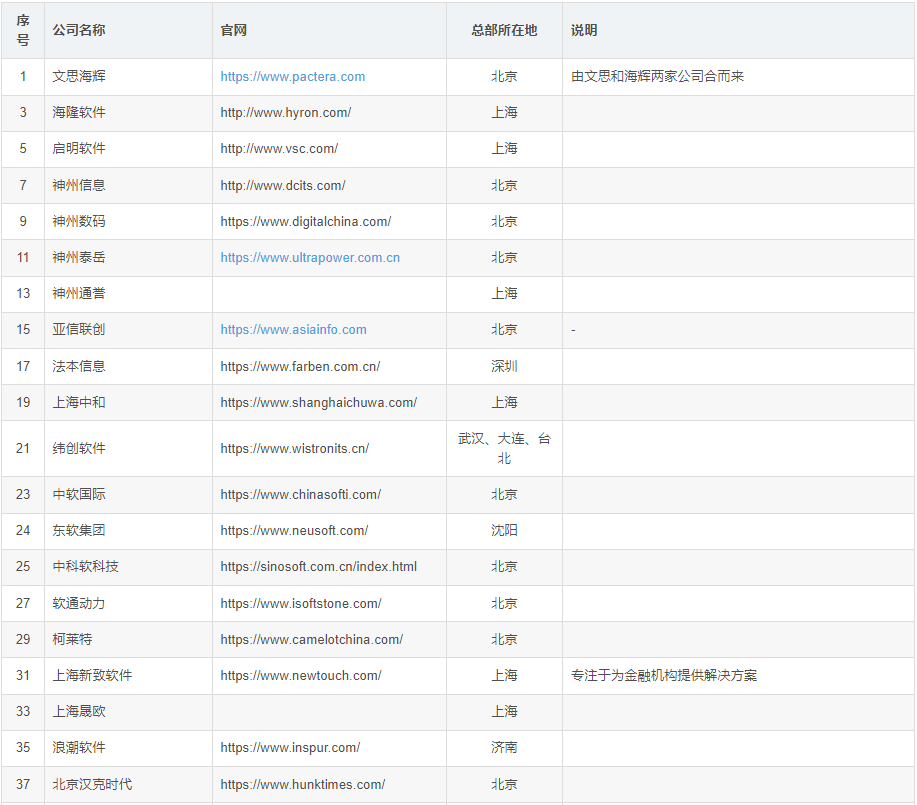Click serial number 1
This screenshot has width=917, height=805.
23,77
